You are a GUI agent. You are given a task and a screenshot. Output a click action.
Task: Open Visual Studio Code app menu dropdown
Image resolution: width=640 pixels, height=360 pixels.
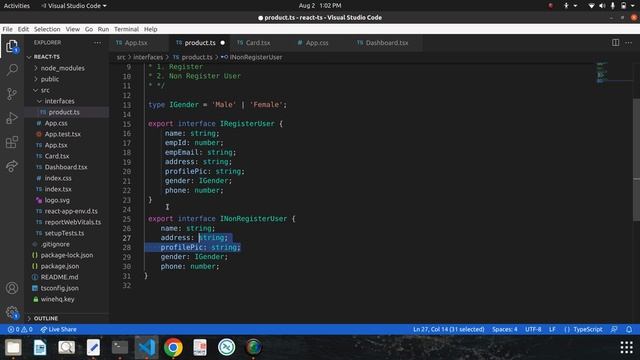pyautogui.click(x=74, y=6)
